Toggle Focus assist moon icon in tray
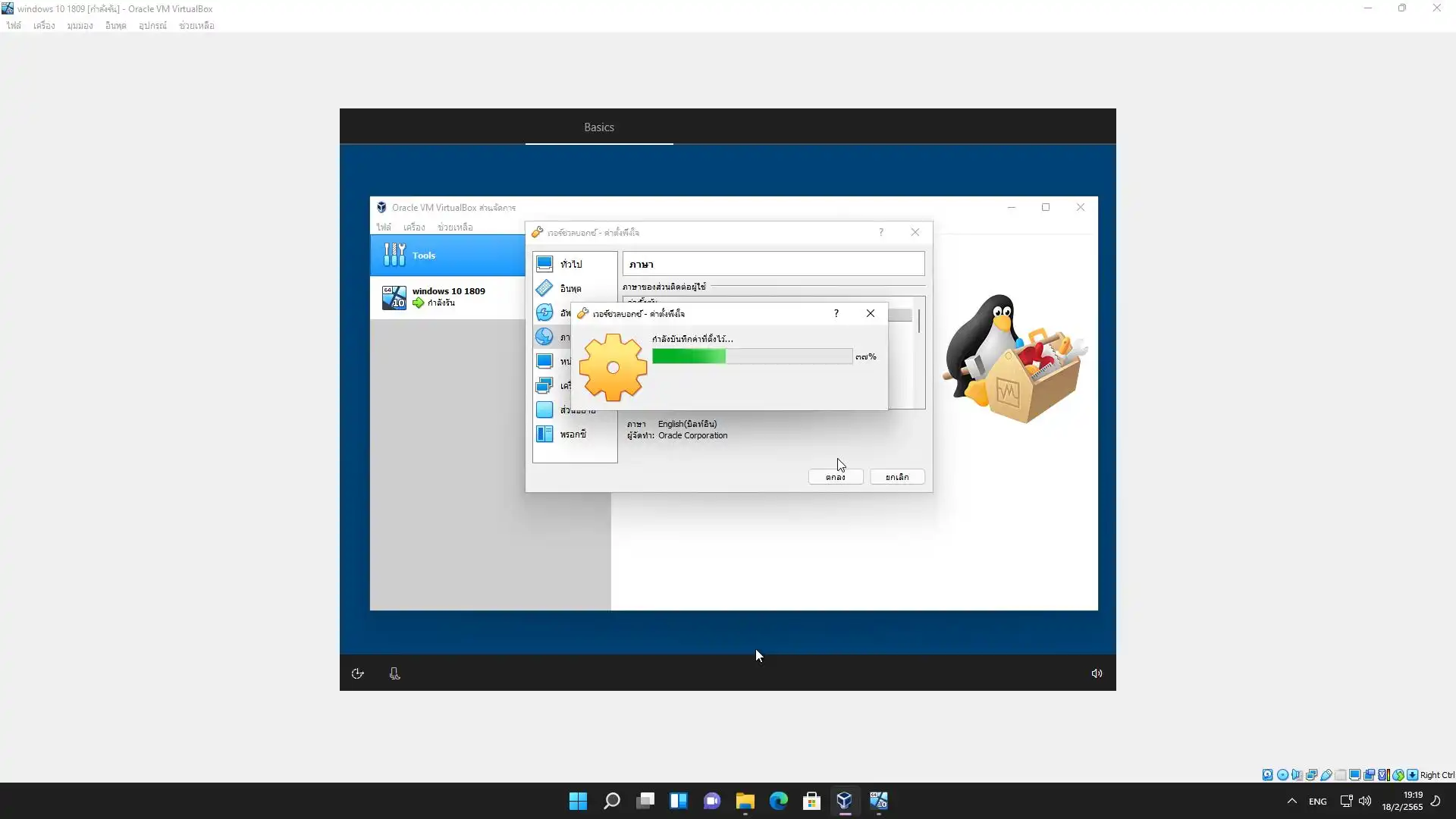This screenshot has width=1456, height=819. 1436,801
